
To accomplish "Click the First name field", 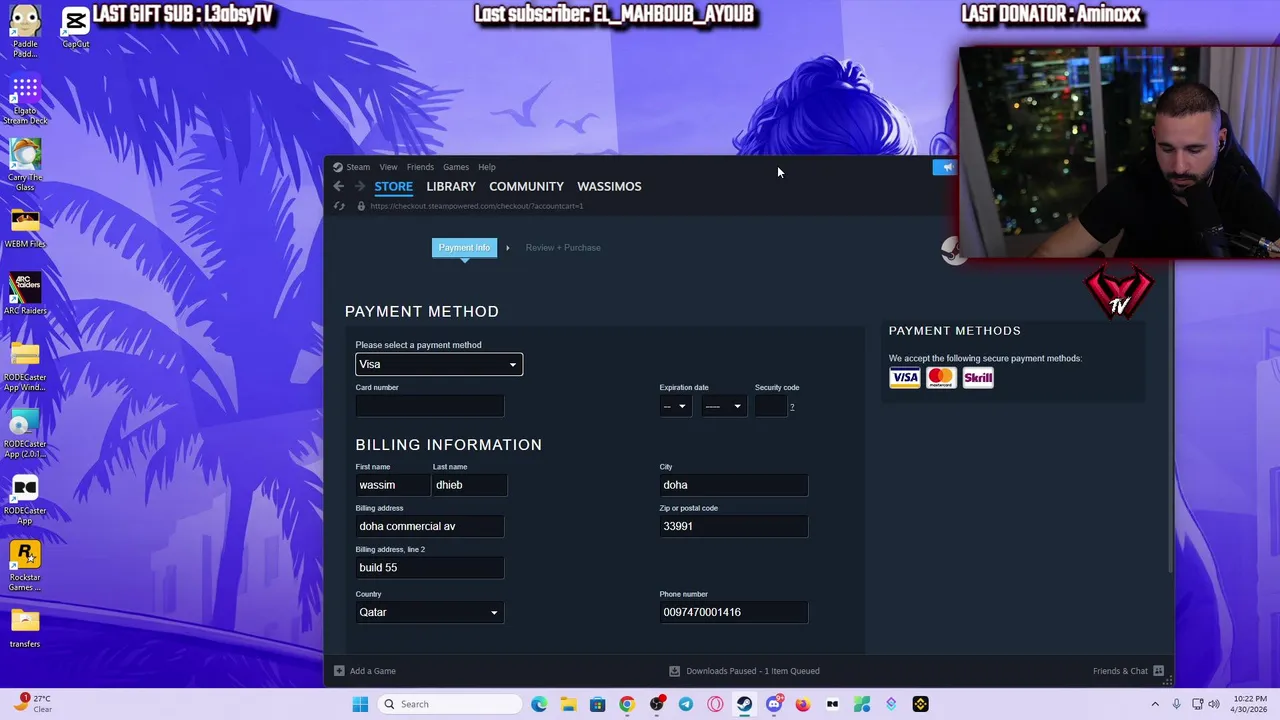I will [x=392, y=485].
